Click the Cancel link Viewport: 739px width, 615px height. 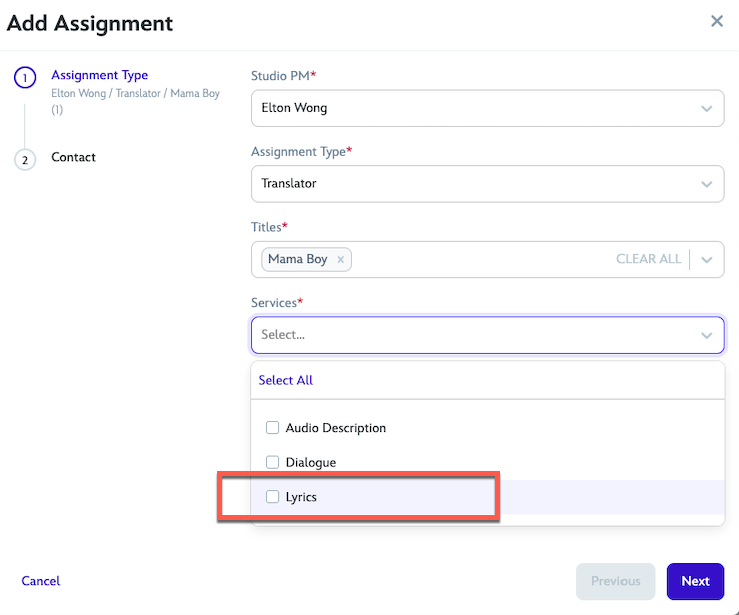41,581
